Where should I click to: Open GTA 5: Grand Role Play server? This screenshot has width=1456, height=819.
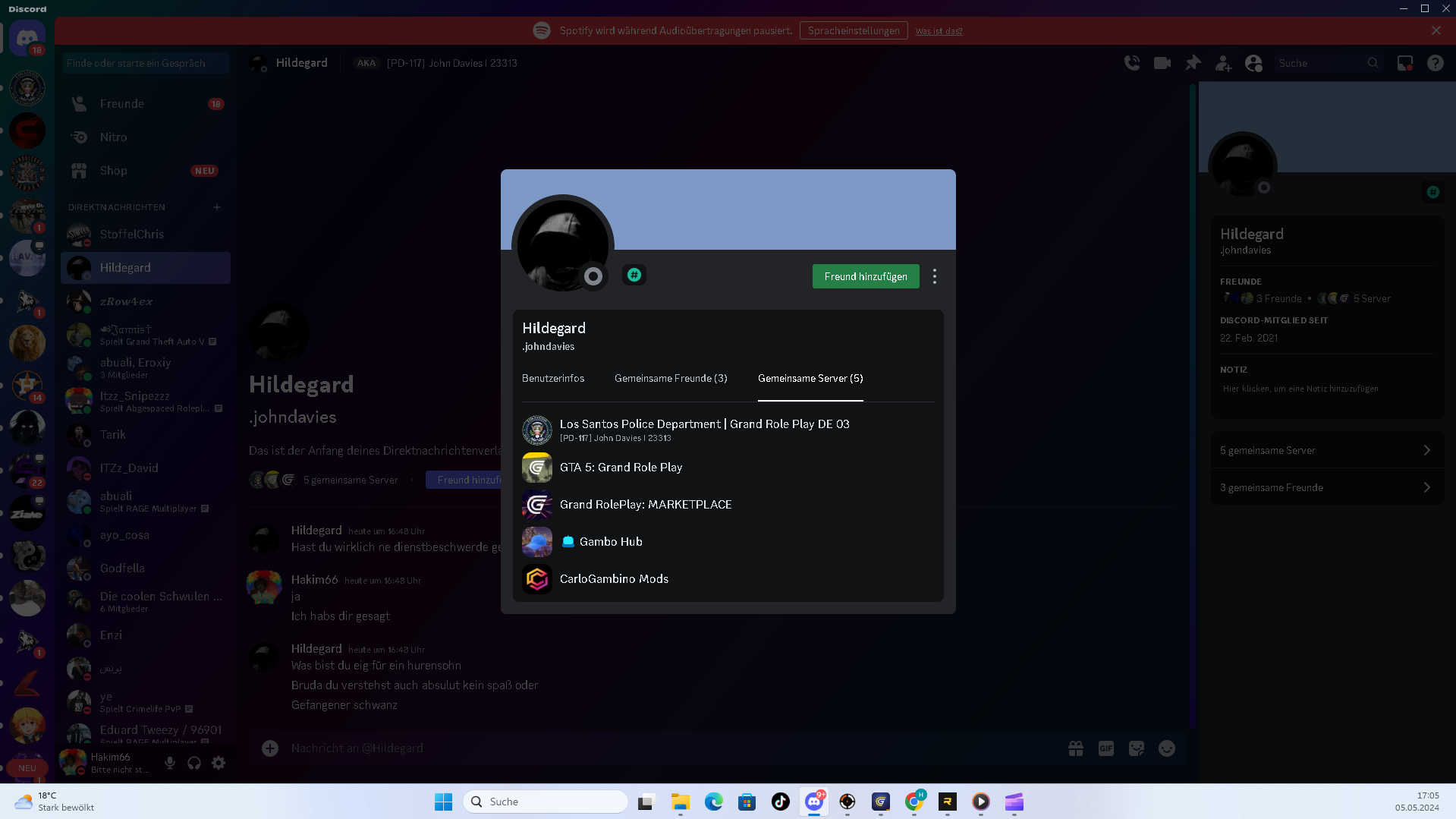click(x=728, y=468)
